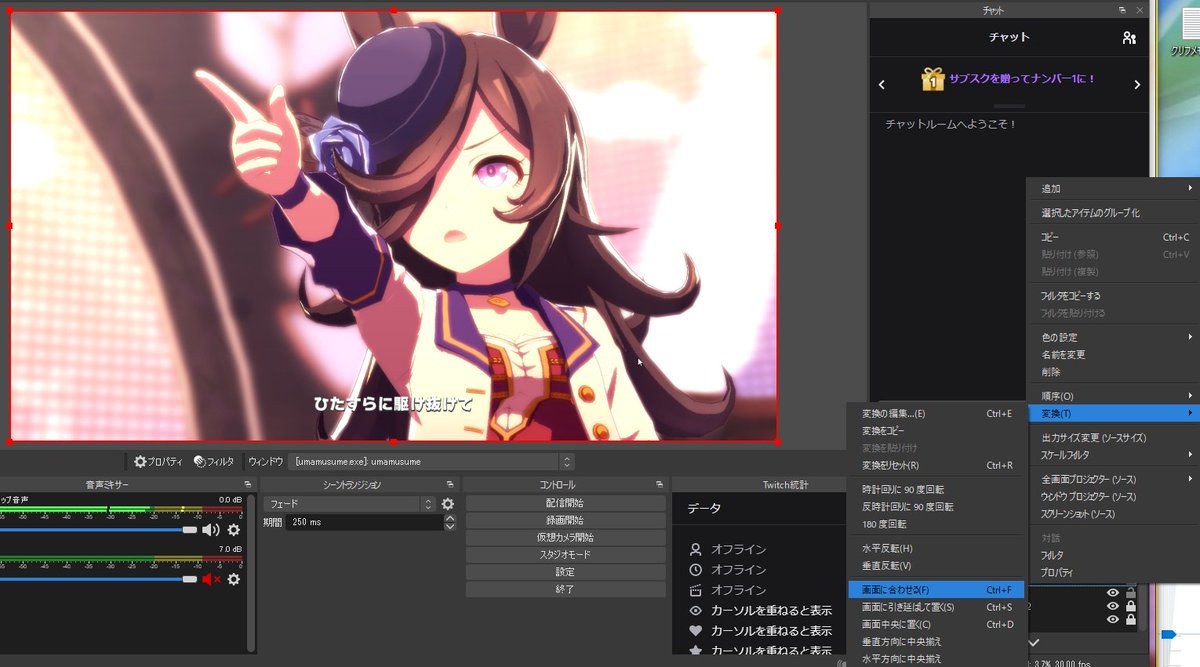Choose プロパティ in the context menu
This screenshot has width=1200, height=667.
point(1114,573)
